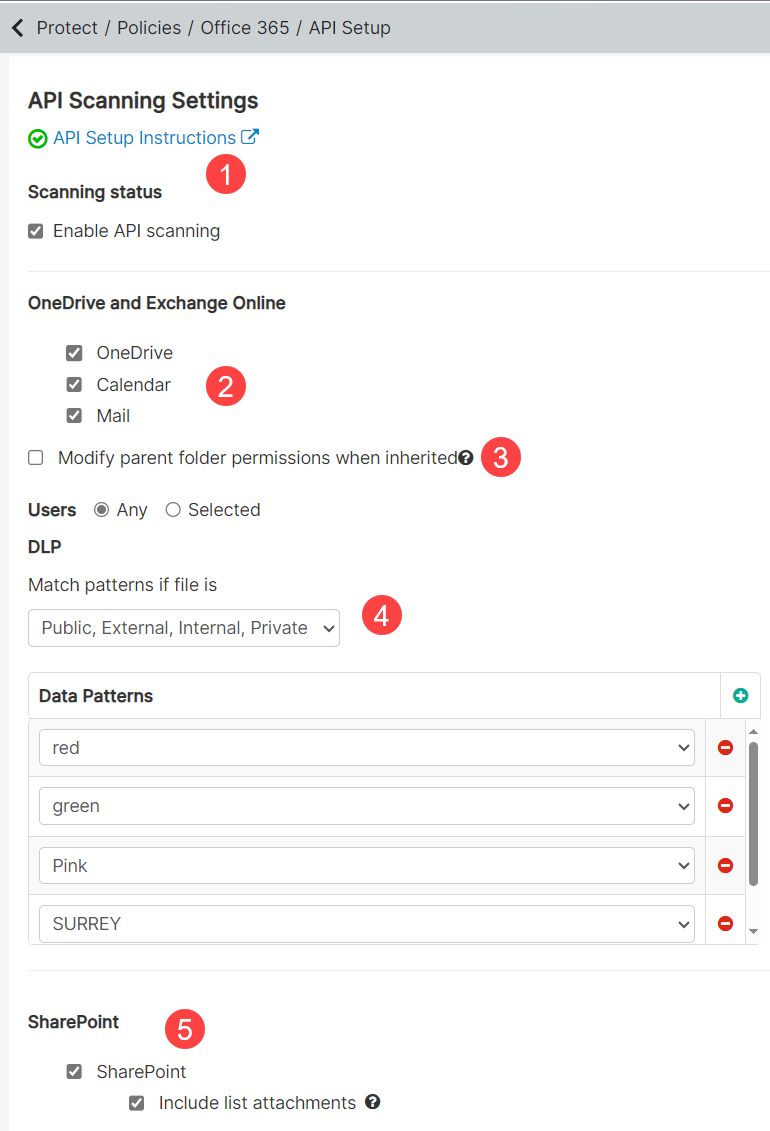
Task: Enable Modify parent folder permissions when inherited
Action: click(x=35, y=457)
